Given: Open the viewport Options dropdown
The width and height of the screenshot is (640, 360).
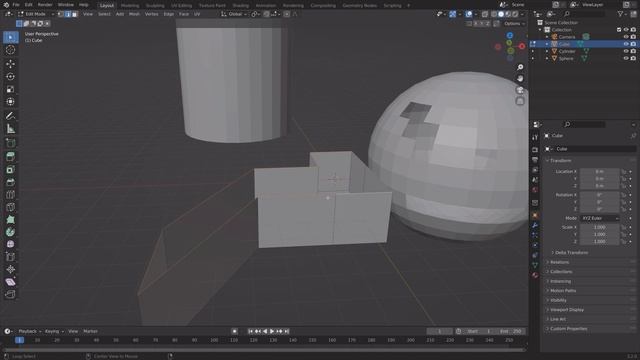Looking at the screenshot, I should pyautogui.click(x=514, y=24).
